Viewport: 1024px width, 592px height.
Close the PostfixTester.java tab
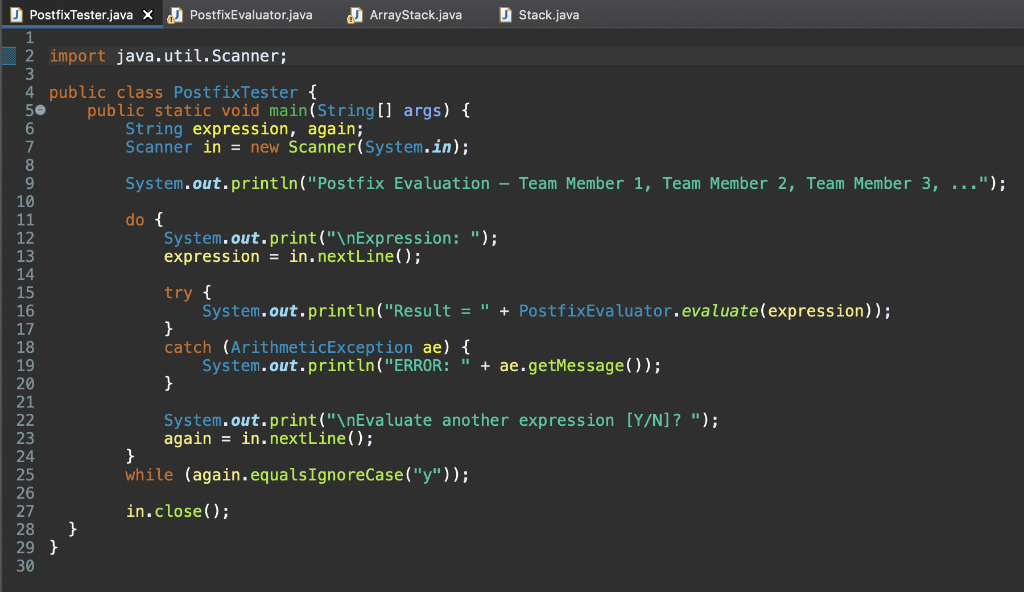coord(148,14)
